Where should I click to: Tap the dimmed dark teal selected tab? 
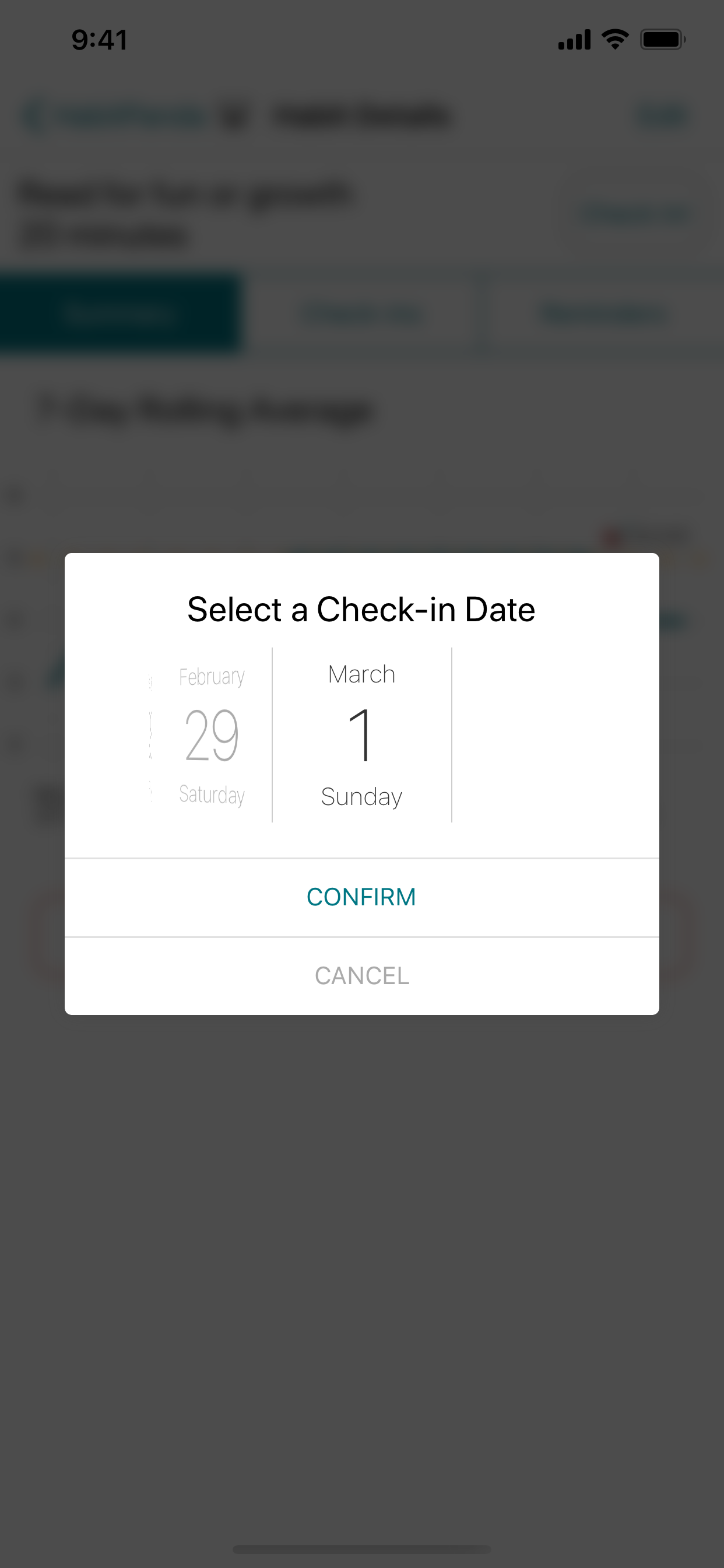point(120,314)
